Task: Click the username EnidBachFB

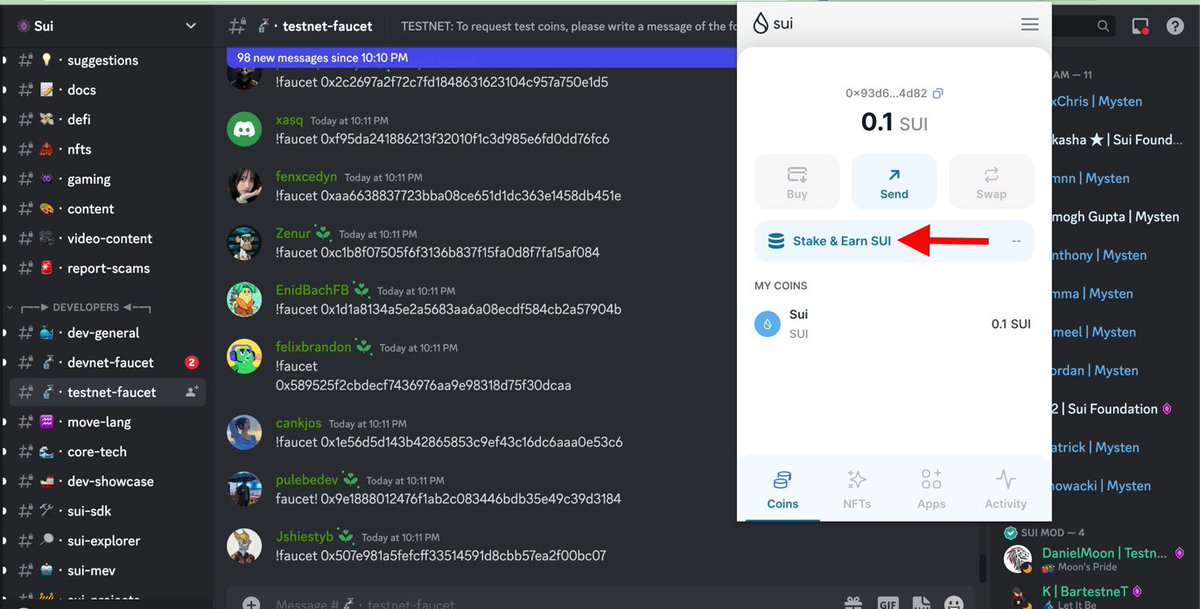Action: click(312, 291)
